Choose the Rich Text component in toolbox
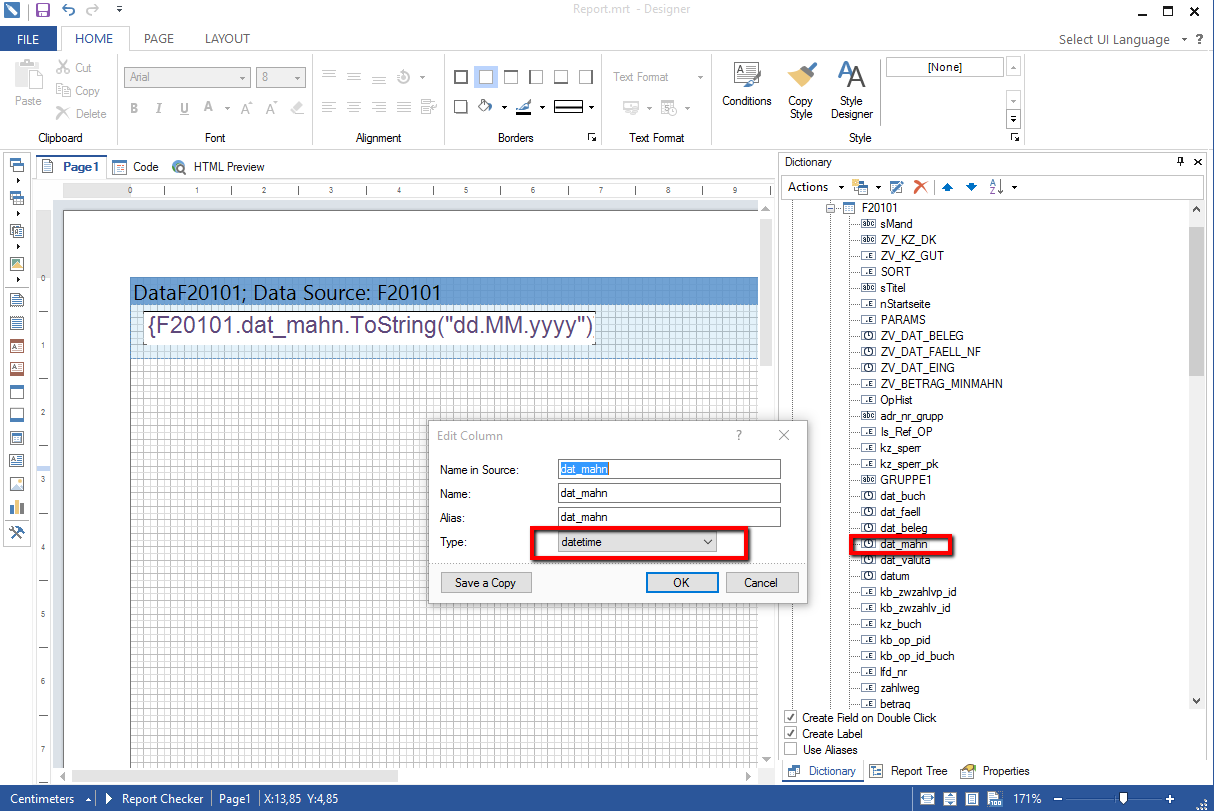This screenshot has width=1214, height=811. 16,459
